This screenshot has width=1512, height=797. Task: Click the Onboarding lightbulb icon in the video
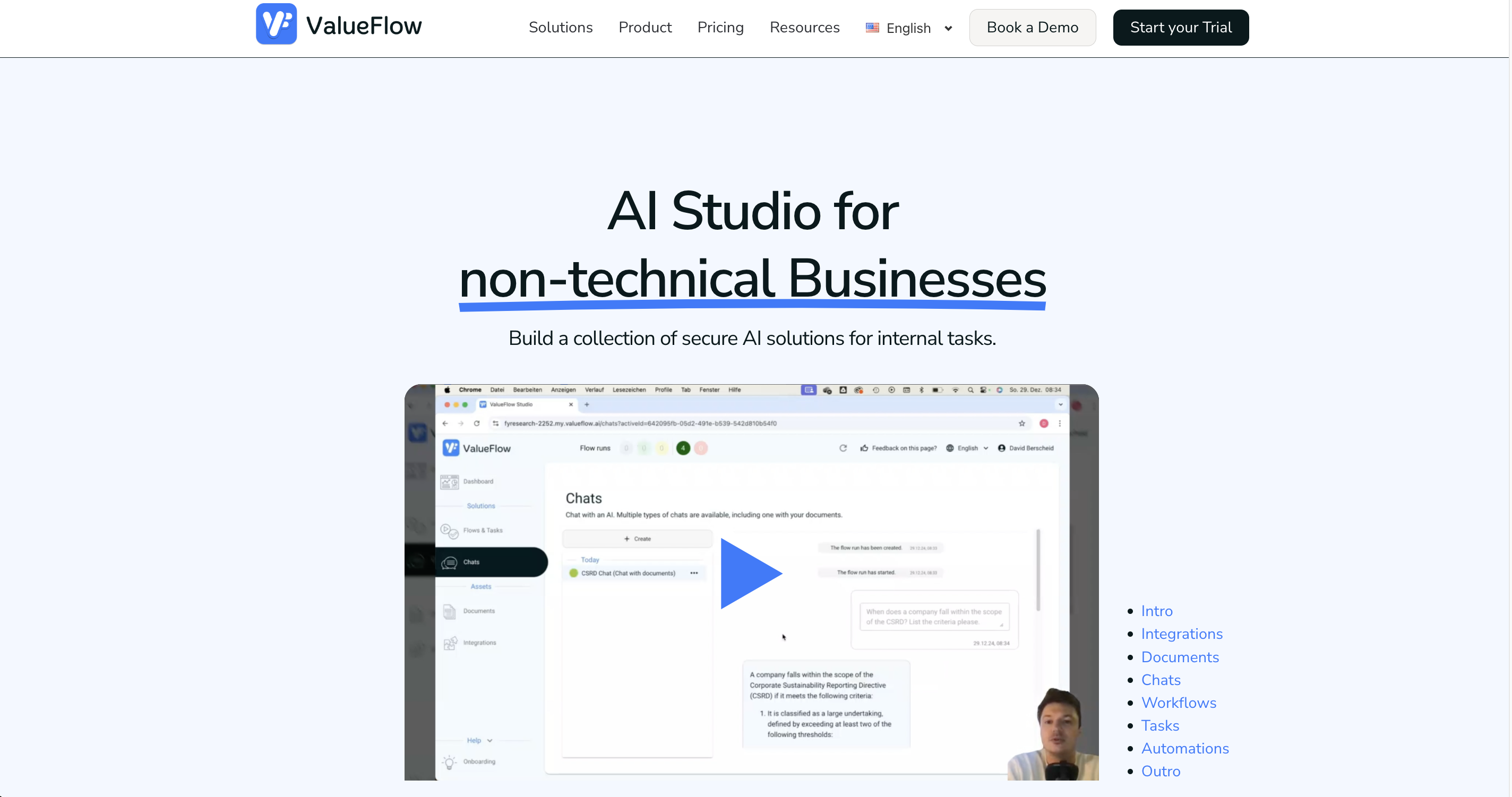click(450, 763)
